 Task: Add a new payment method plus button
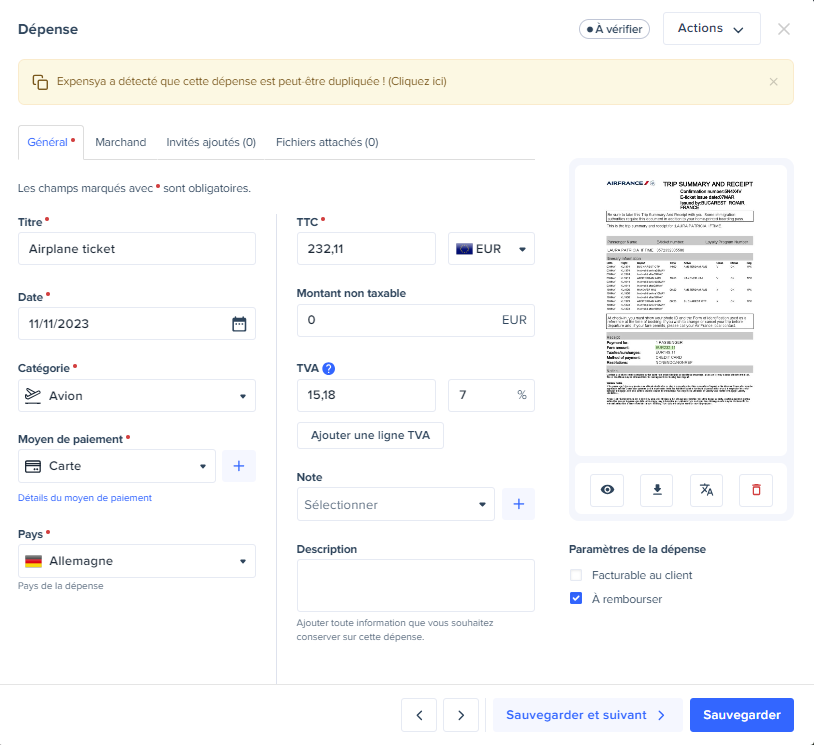pyautogui.click(x=239, y=466)
